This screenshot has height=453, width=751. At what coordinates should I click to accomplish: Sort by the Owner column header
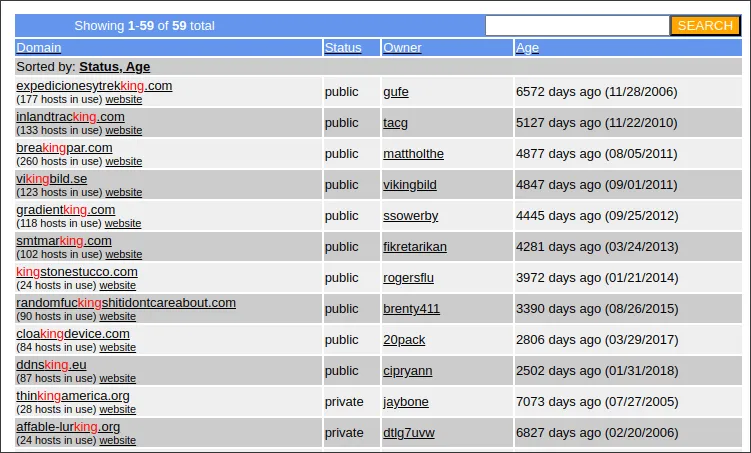402,47
